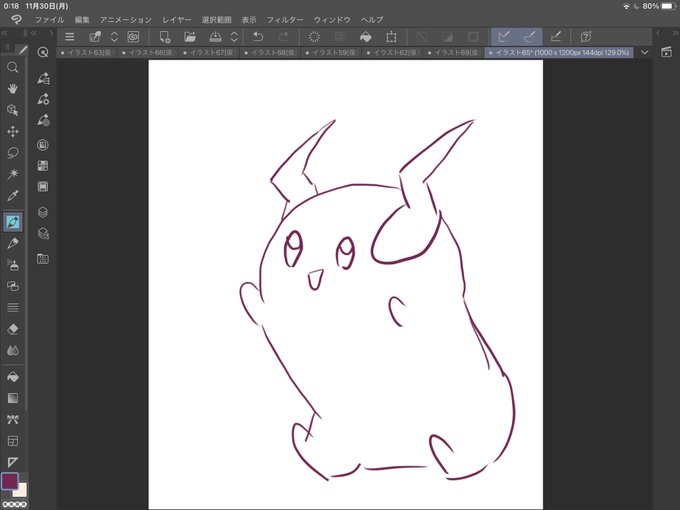Open the Clip Studio launcher icon
Viewport: 680px width, 510px height.
pos(133,37)
